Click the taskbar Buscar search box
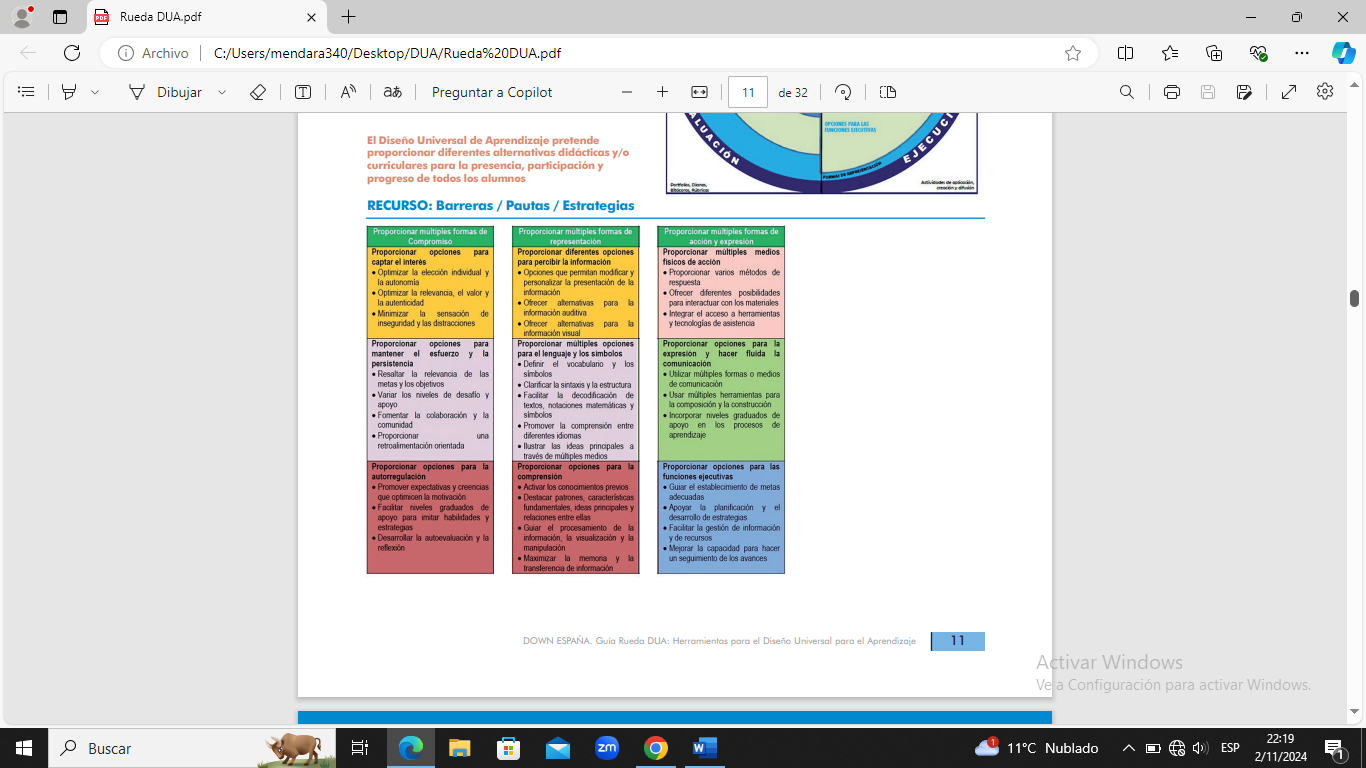Image resolution: width=1366 pixels, height=768 pixels. [190, 748]
